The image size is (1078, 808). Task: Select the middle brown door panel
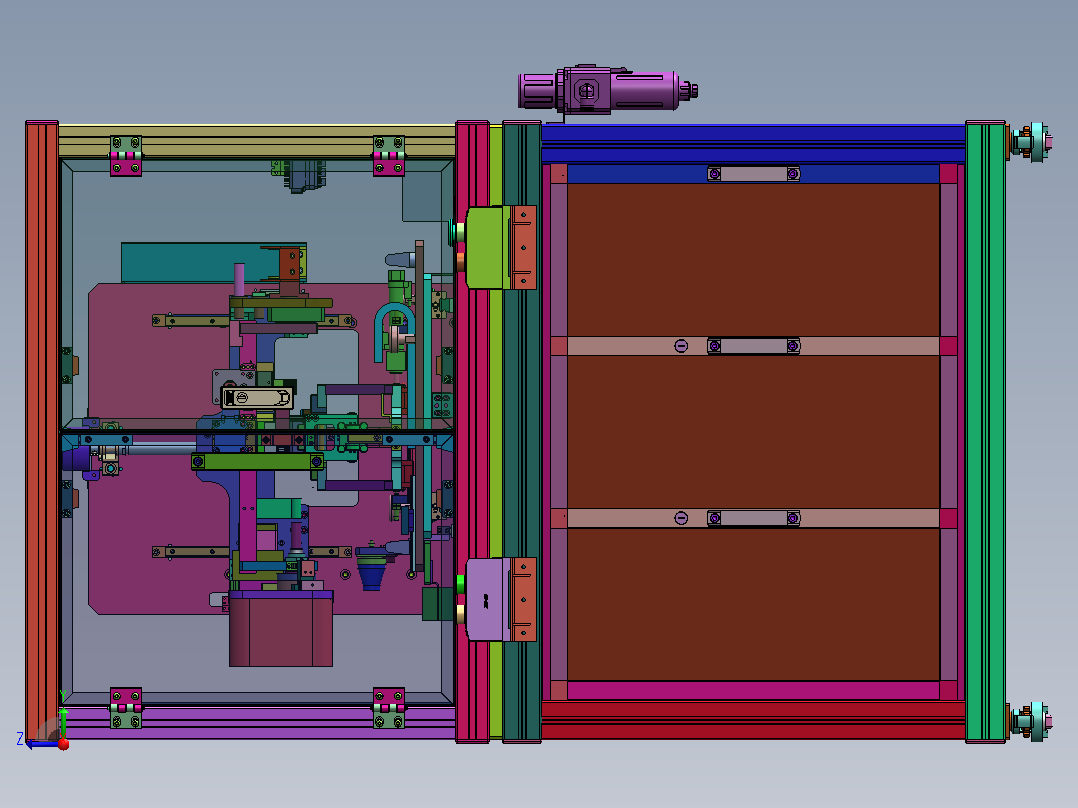(753, 432)
